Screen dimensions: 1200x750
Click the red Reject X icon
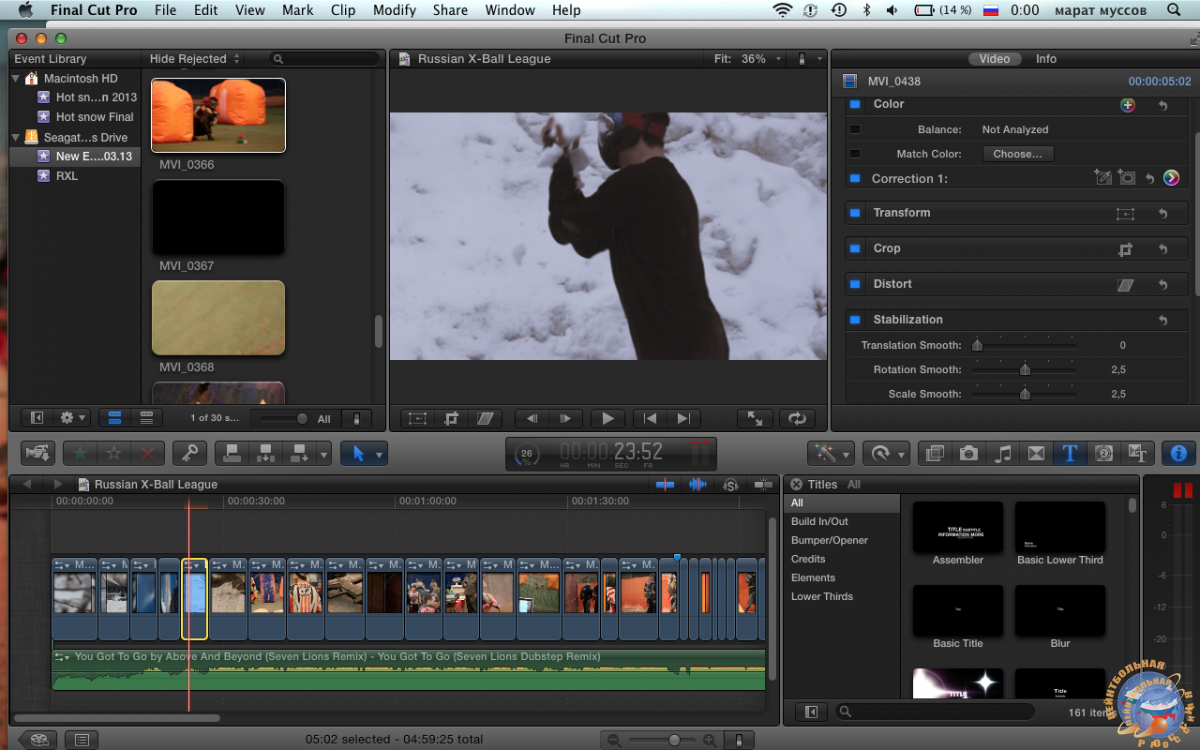[148, 453]
